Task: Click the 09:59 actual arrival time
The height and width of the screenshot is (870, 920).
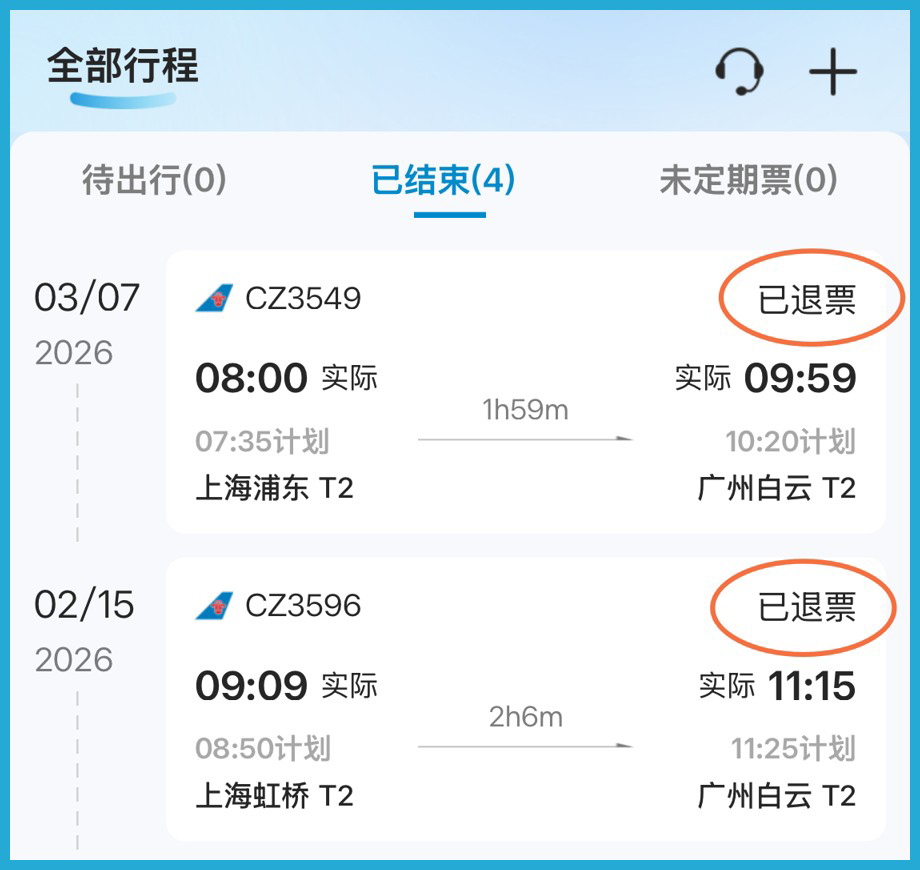Action: [x=799, y=378]
